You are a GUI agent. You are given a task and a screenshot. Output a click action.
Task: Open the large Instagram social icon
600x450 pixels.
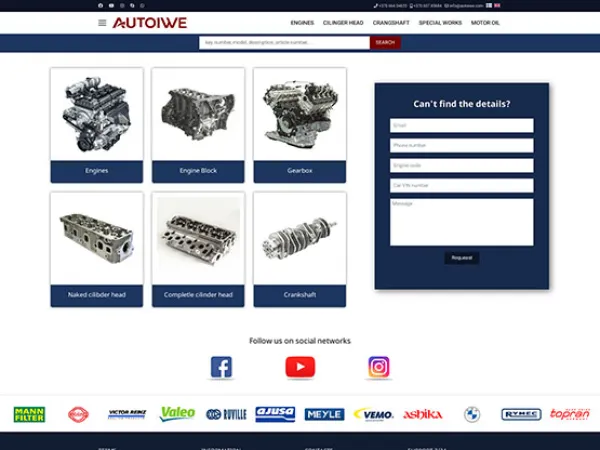click(x=379, y=367)
